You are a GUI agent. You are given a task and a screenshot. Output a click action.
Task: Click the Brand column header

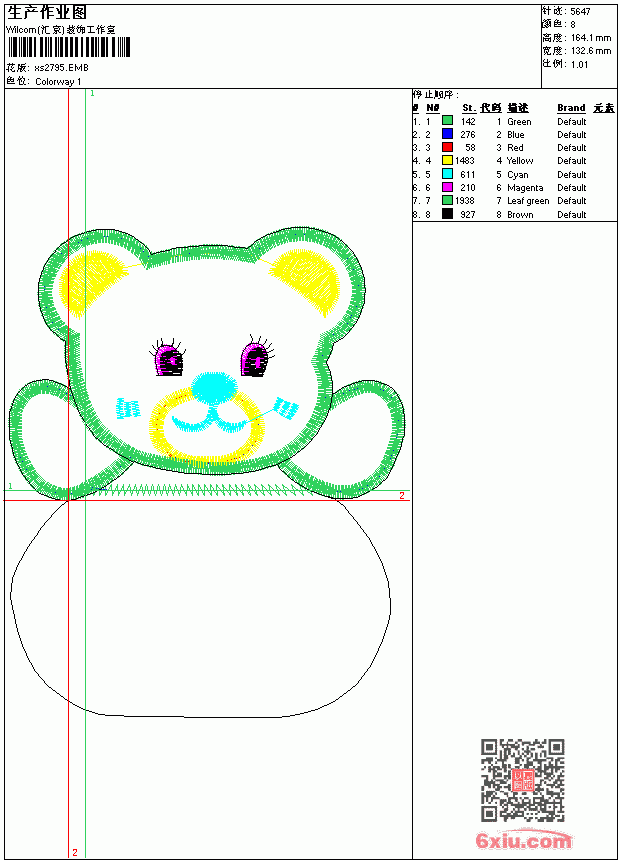pyautogui.click(x=571, y=108)
